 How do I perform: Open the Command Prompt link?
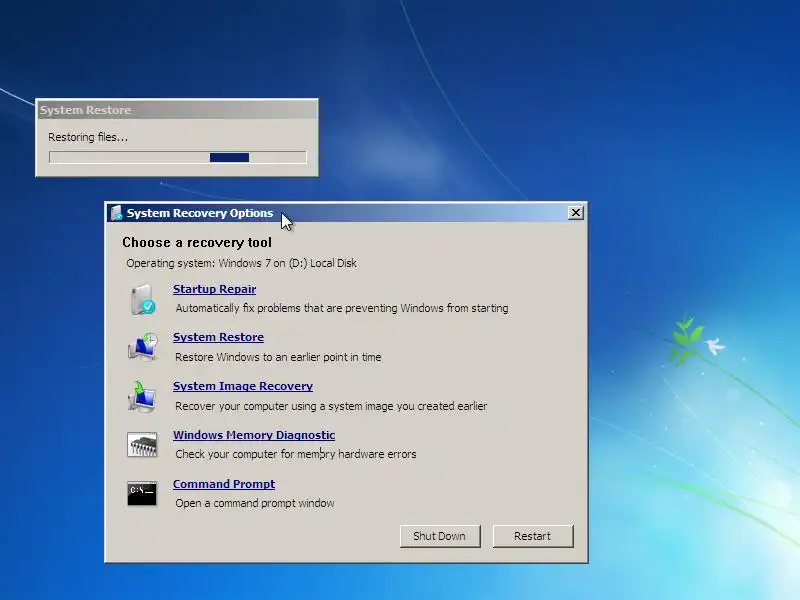224,484
